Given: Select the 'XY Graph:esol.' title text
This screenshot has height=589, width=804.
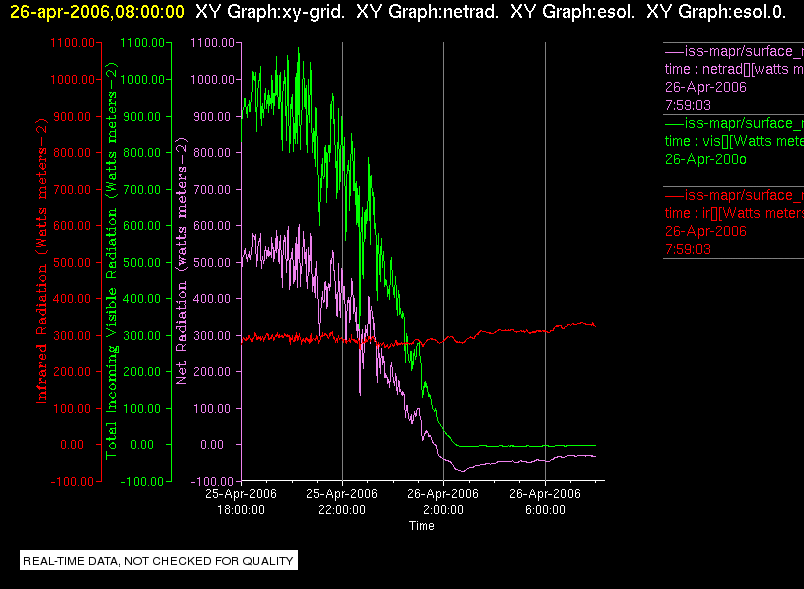Looking at the screenshot, I should [572, 12].
